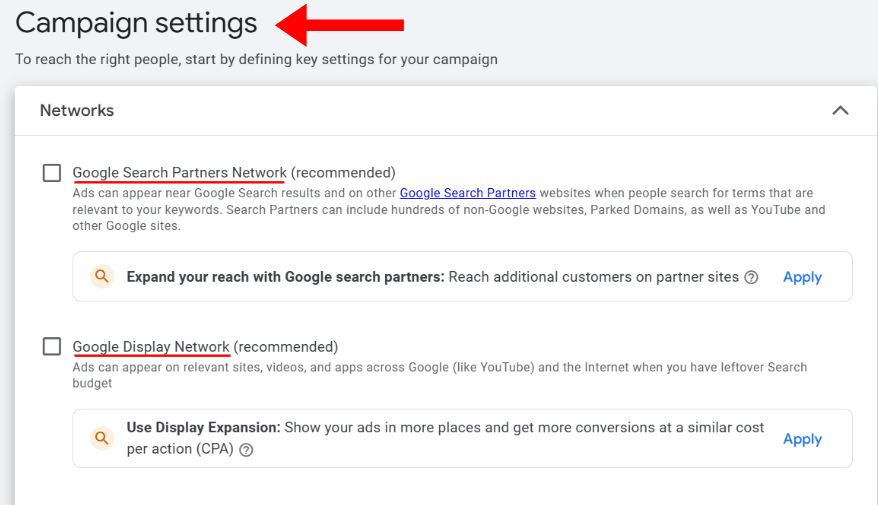
Task: Click the Networks section header text
Action: pyautogui.click(x=77, y=110)
